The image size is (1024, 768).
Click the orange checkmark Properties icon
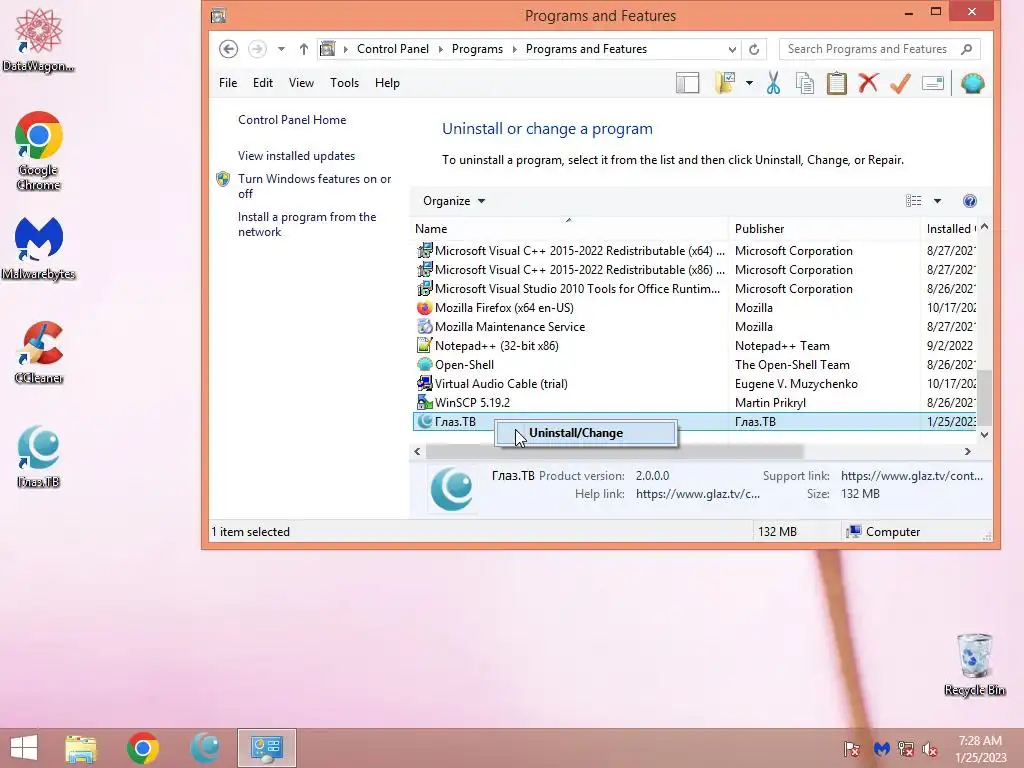[900, 83]
